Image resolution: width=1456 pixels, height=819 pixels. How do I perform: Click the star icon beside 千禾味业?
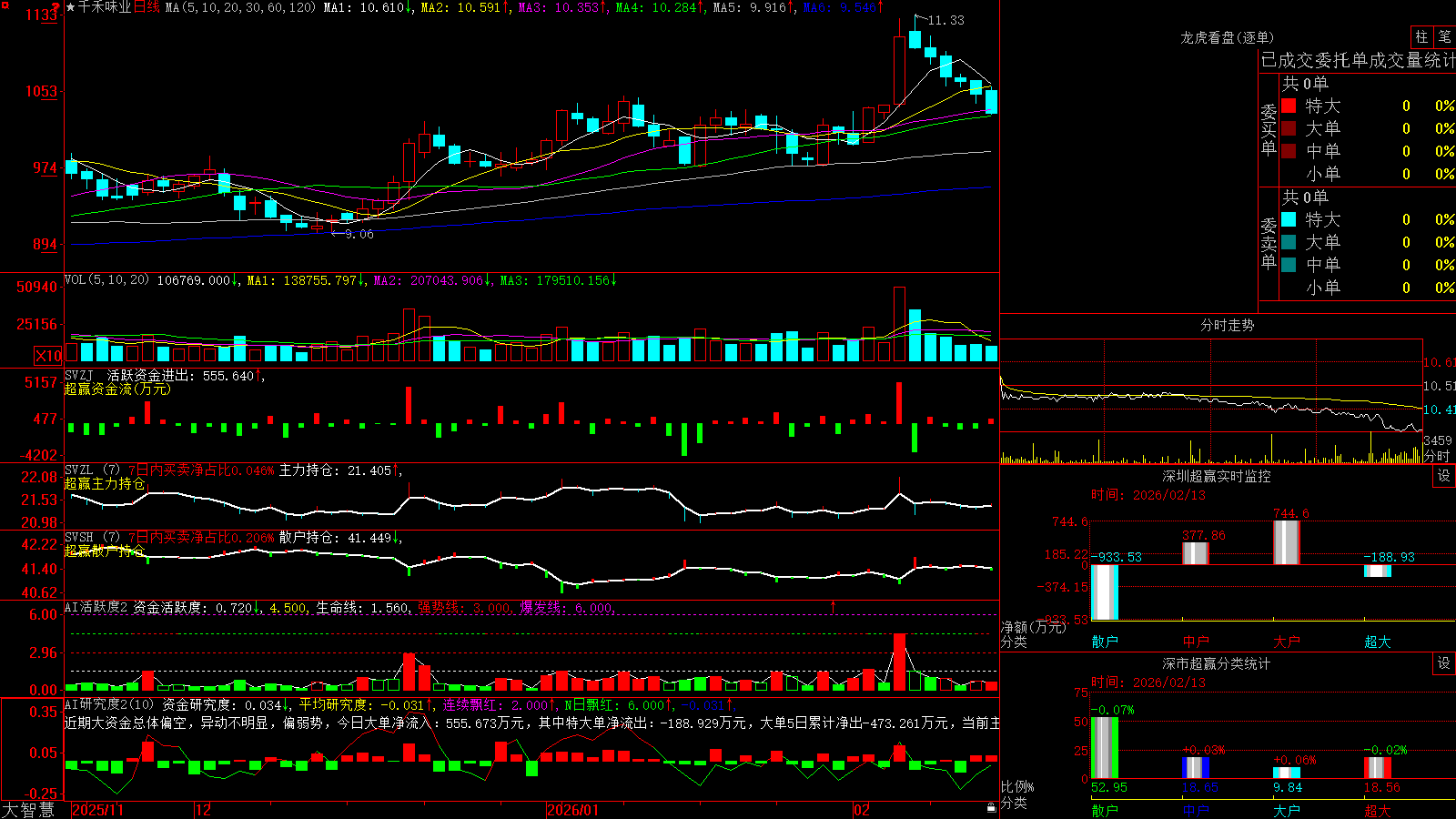[x=70, y=7]
